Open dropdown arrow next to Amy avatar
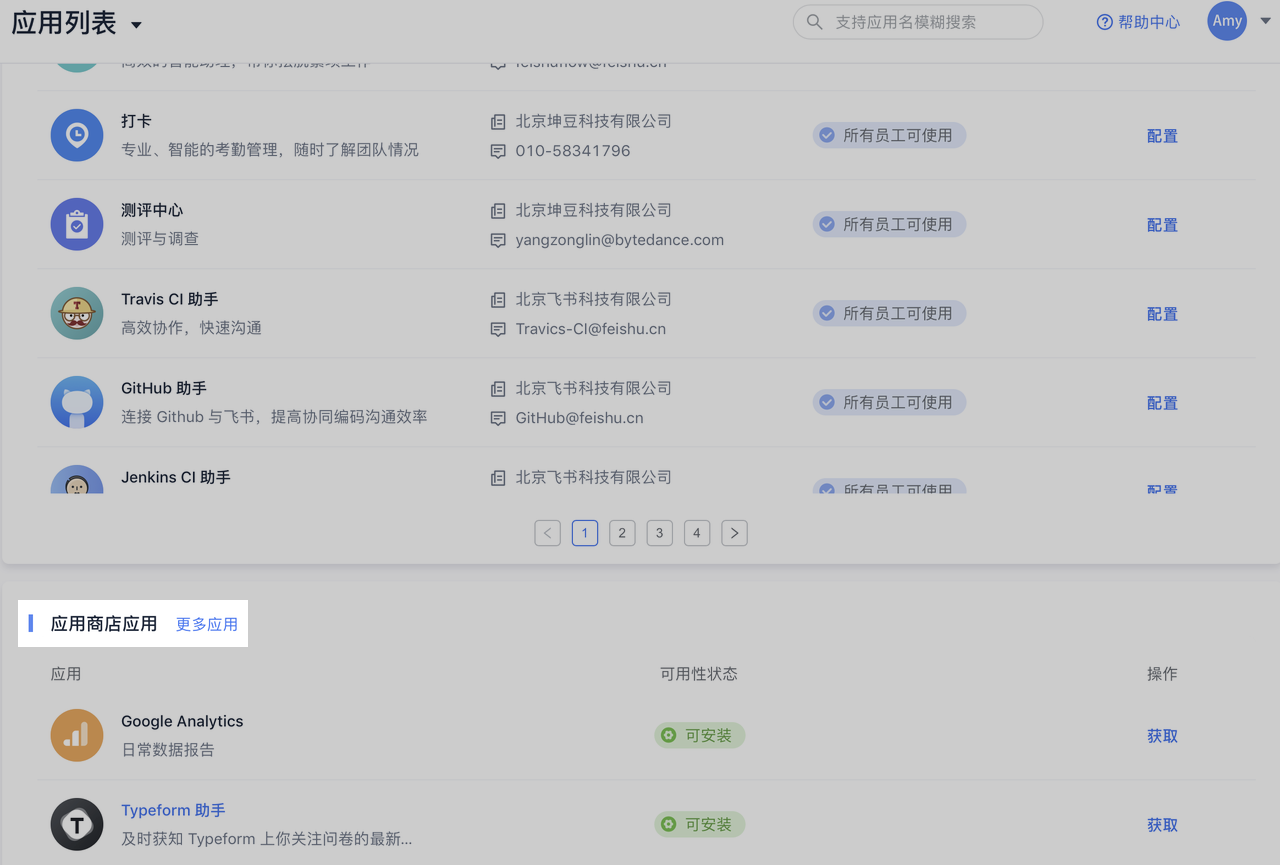The height and width of the screenshot is (865, 1280). (1264, 21)
